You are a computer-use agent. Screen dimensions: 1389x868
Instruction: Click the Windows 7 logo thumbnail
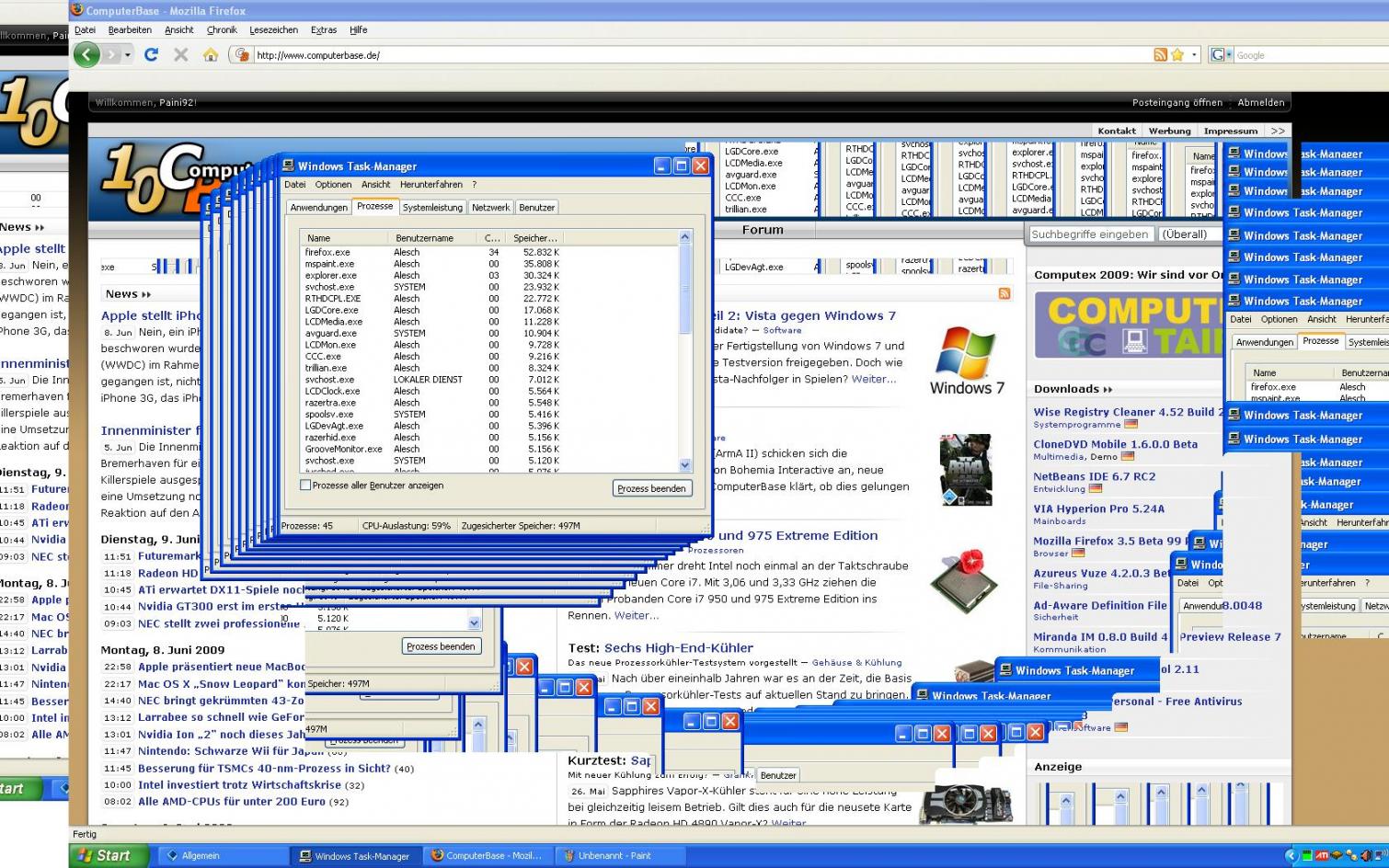click(x=967, y=360)
